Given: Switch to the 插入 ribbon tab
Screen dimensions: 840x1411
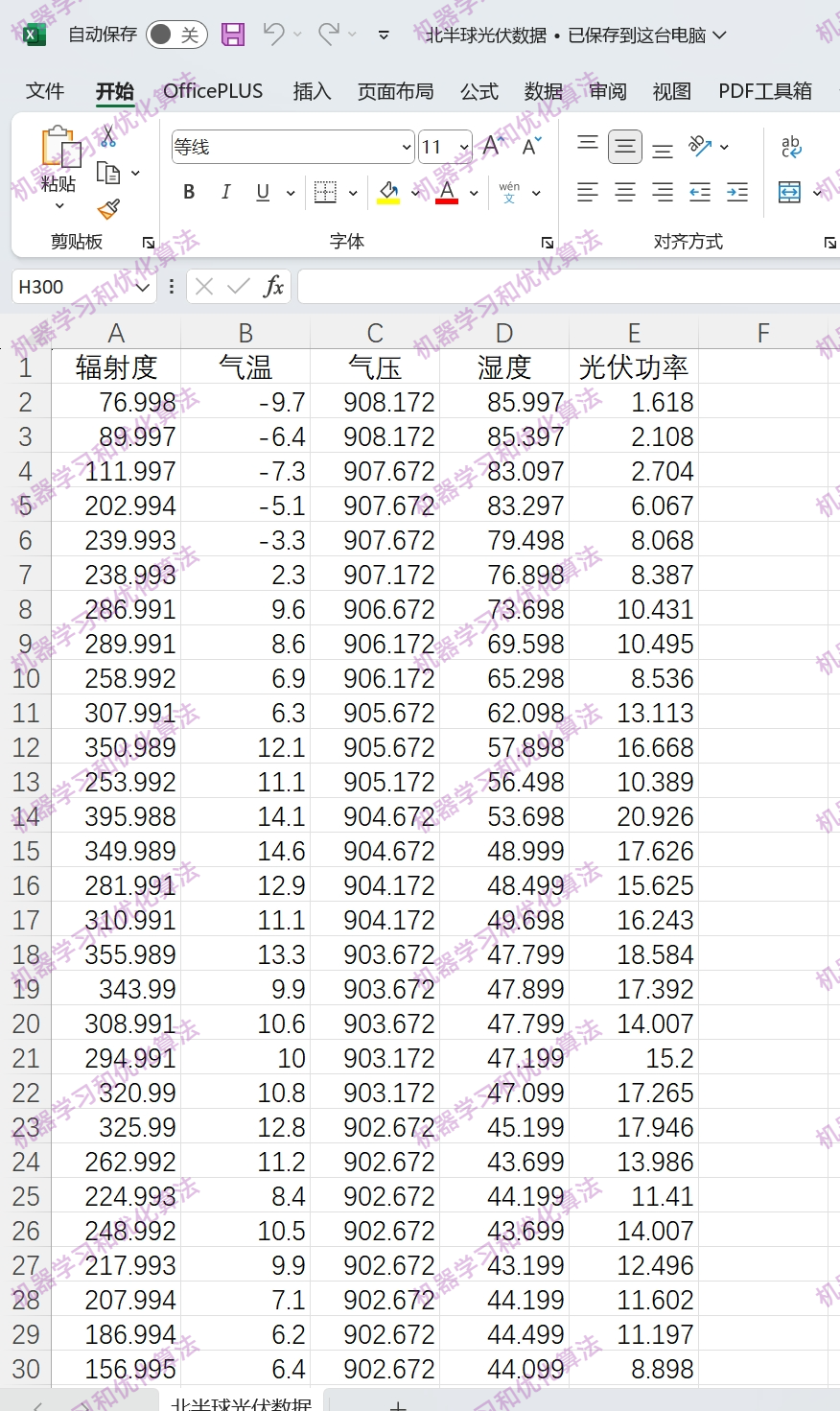Looking at the screenshot, I should pyautogui.click(x=311, y=91).
